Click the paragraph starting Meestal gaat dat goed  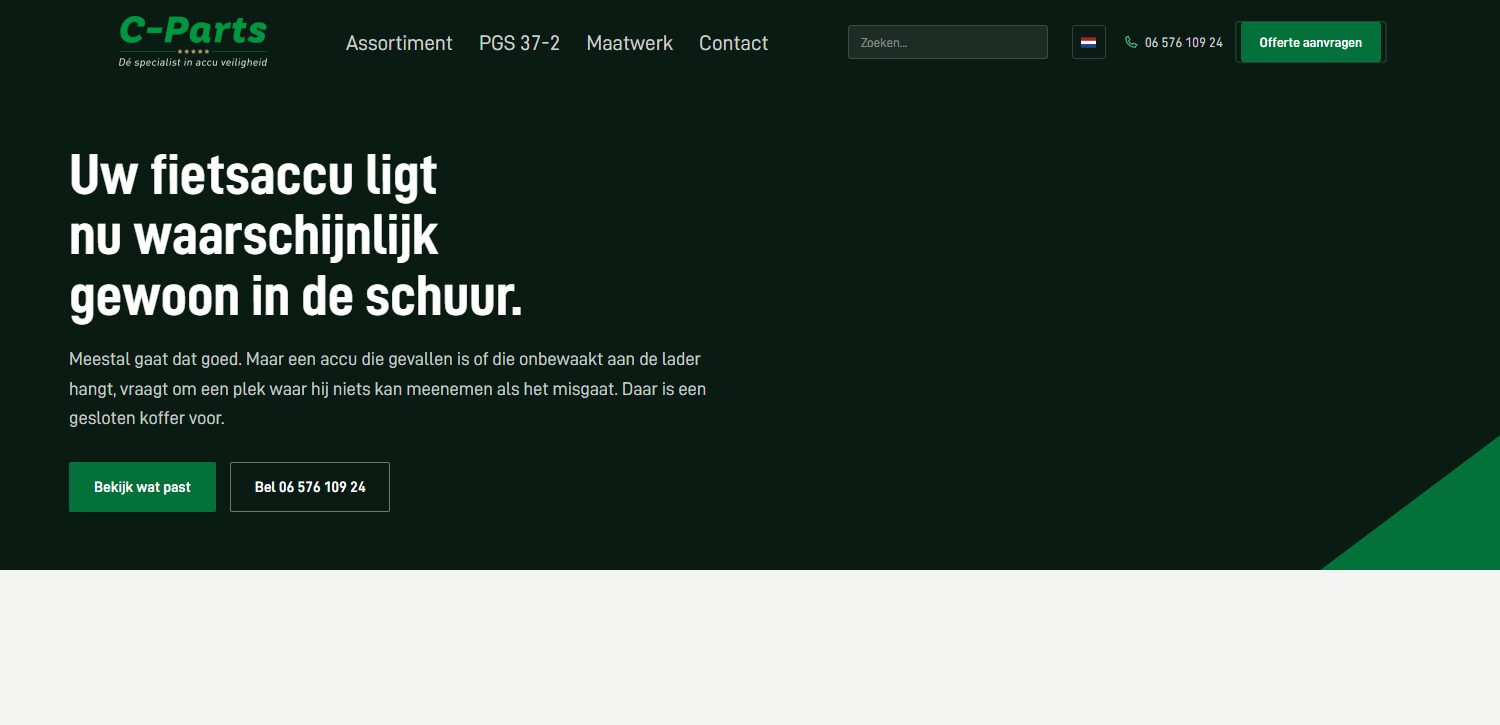click(388, 388)
